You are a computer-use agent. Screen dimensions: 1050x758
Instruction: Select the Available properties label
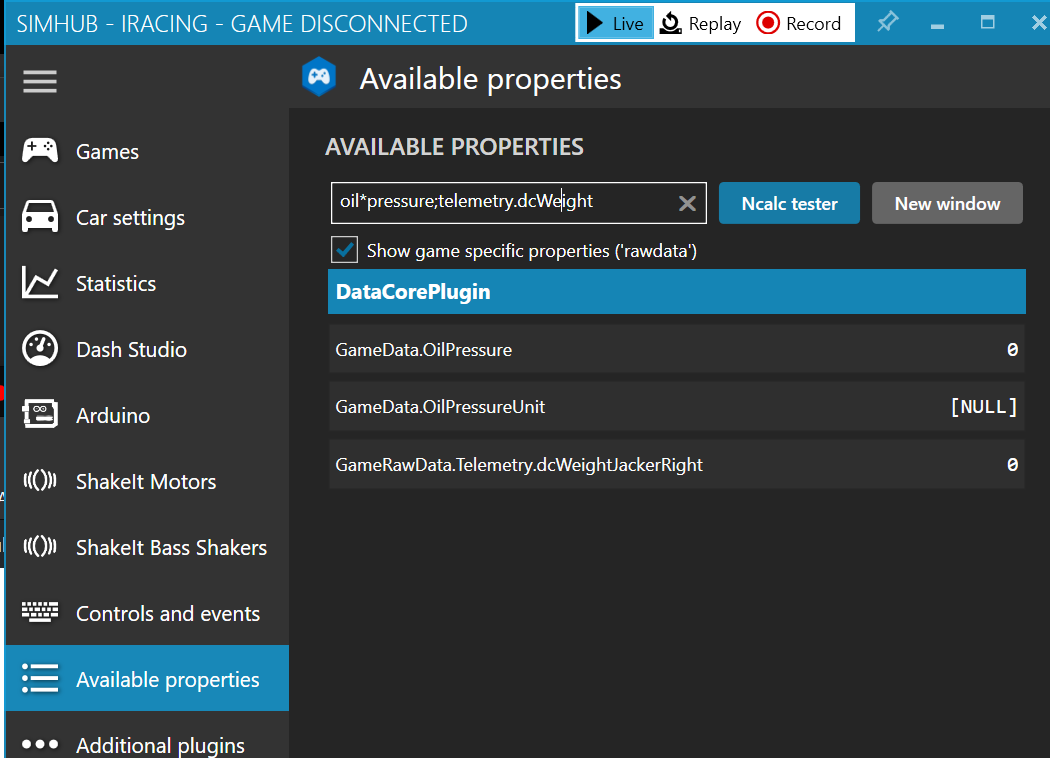(167, 680)
